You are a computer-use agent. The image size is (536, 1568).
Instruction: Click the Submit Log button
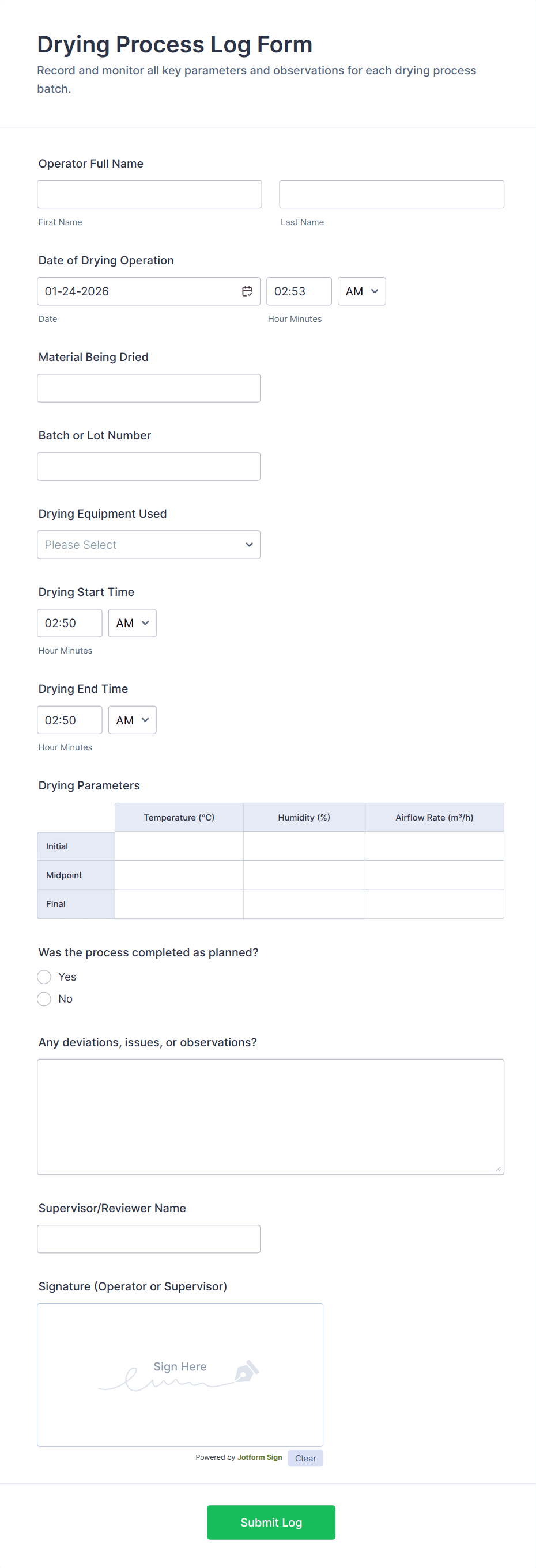271,1523
